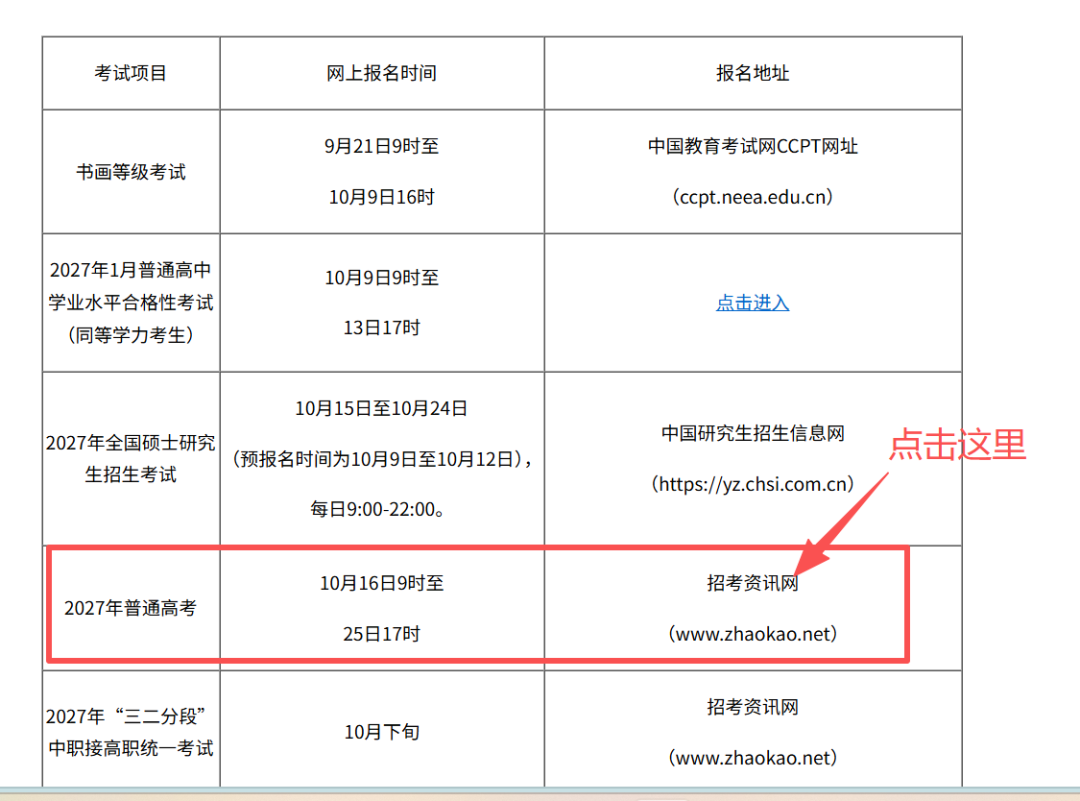Click the 预报名时间为10月9日至10月12日 line
Screen dimensions: 1080x801
[382, 459]
